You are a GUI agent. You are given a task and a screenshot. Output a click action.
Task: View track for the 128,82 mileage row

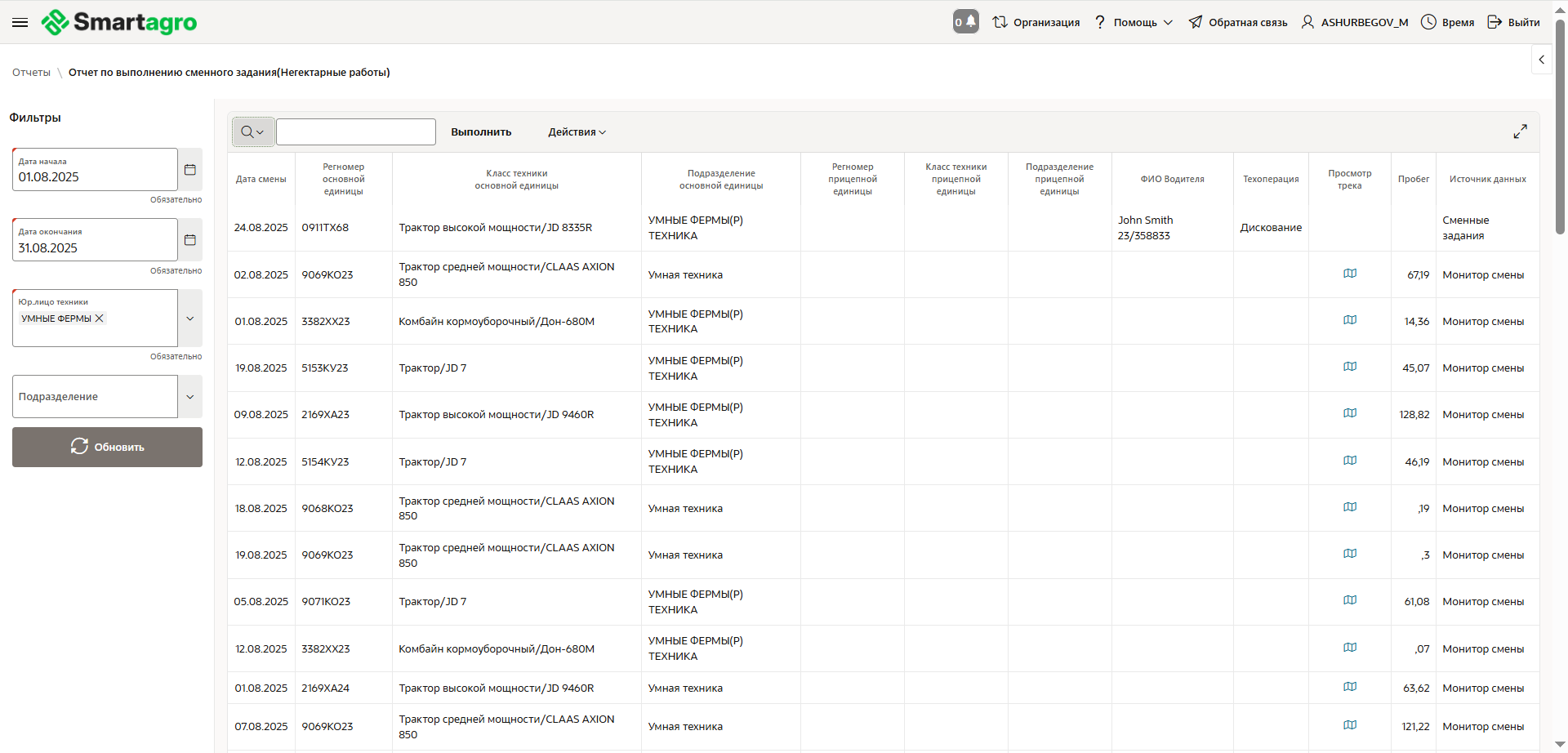1350,413
